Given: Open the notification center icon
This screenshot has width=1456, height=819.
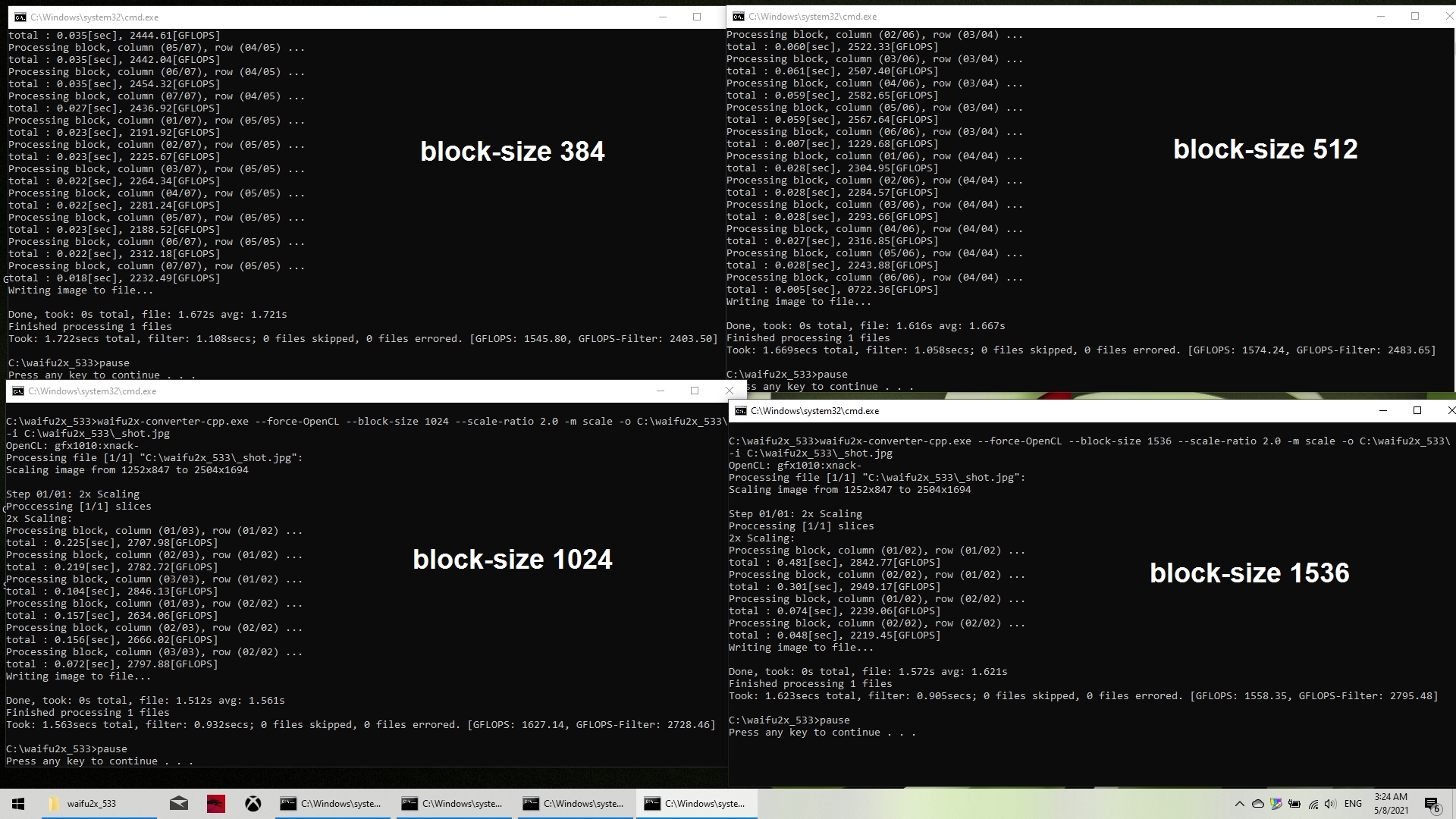Looking at the screenshot, I should pyautogui.click(x=1432, y=804).
